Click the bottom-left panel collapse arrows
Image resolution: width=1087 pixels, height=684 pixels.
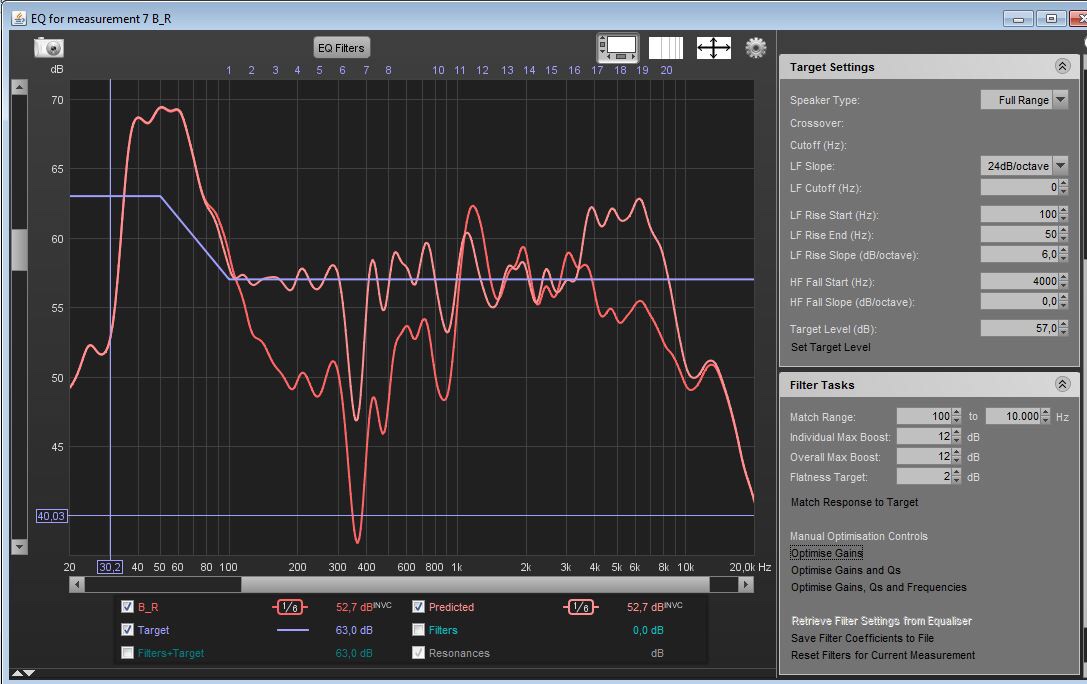[x=22, y=673]
